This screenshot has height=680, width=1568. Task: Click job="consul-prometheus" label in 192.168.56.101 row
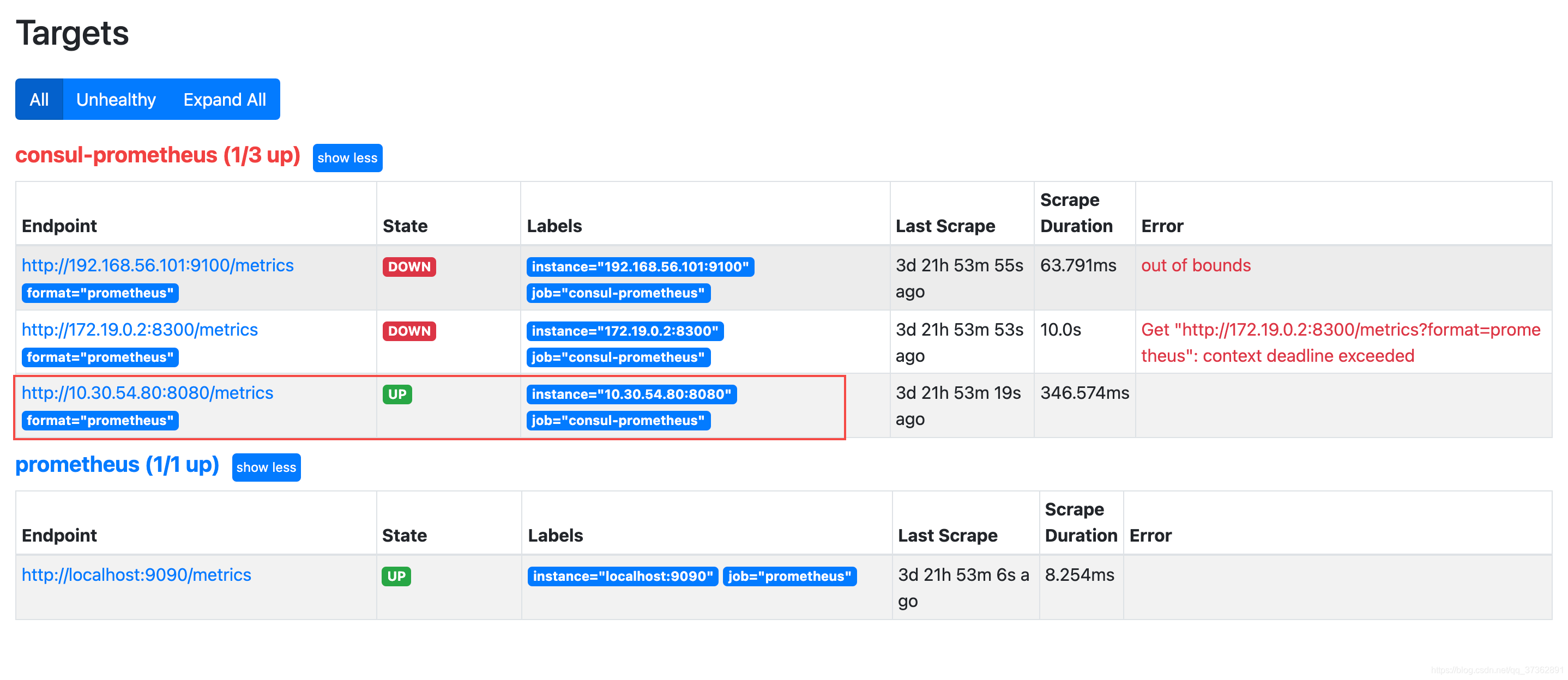(618, 293)
